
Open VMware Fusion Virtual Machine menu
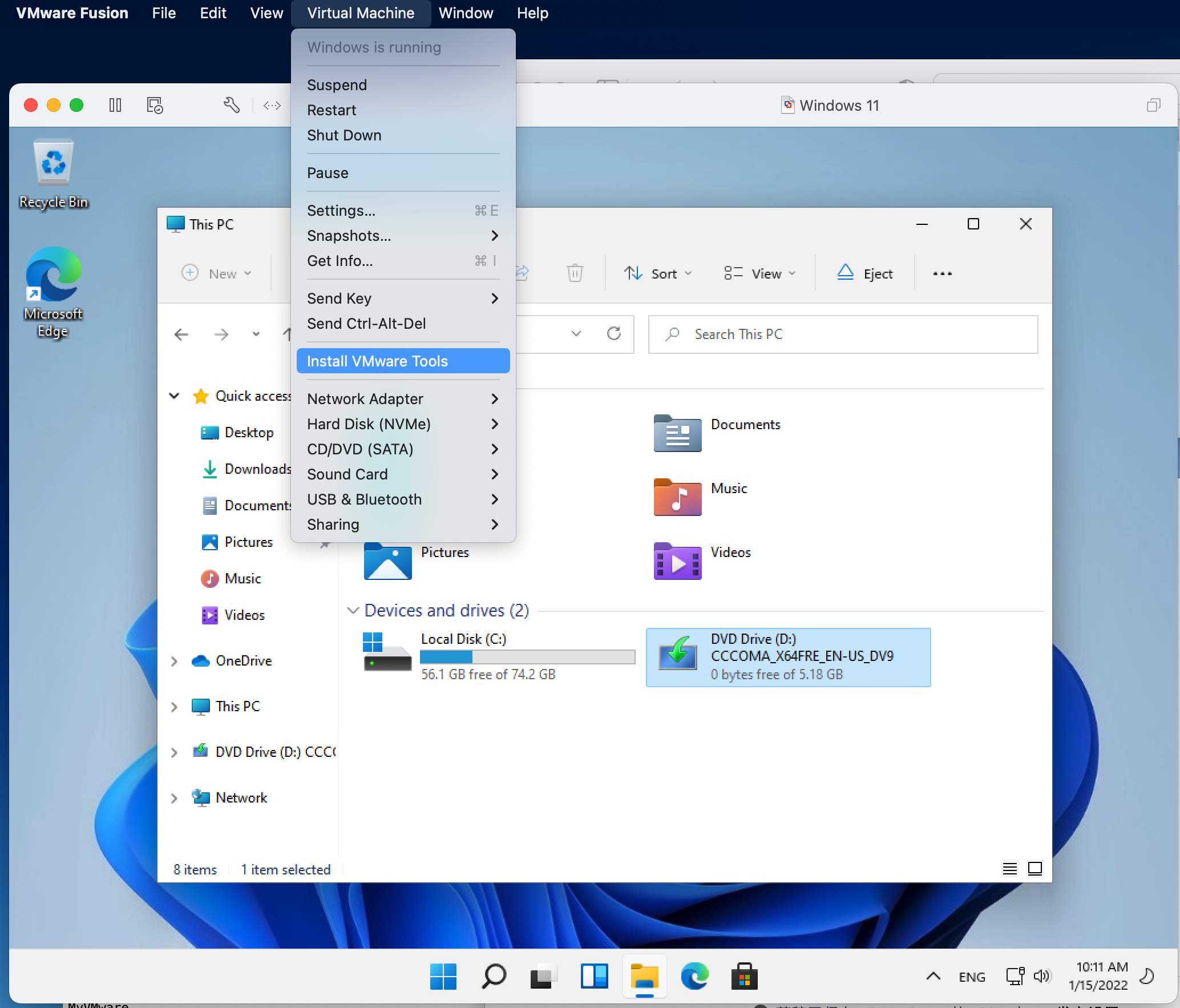point(359,12)
